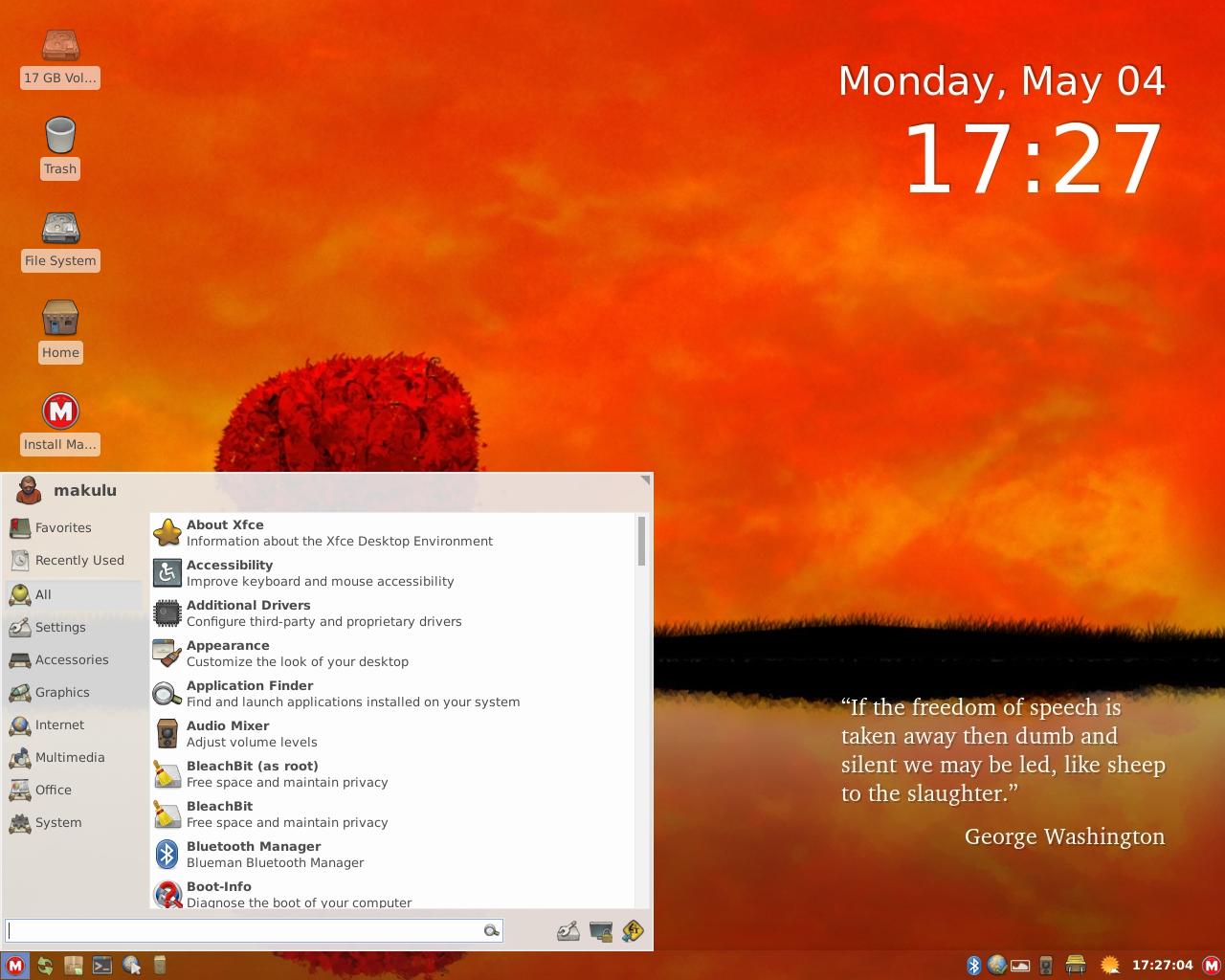
Task: Click the Bluetooth tray icon
Action: 973,965
